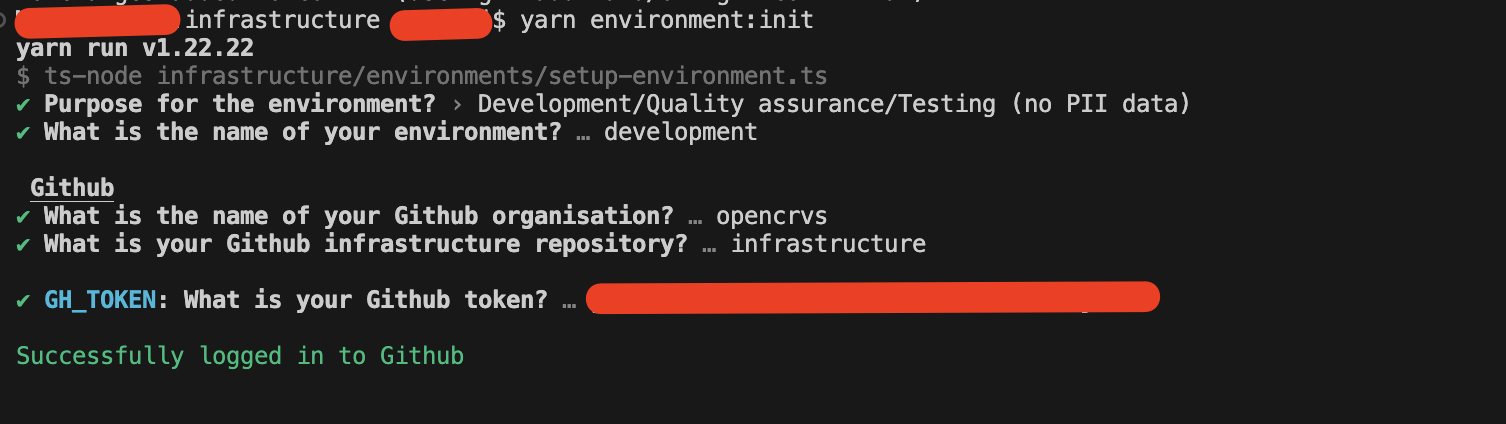The height and width of the screenshot is (424, 1506).
Task: Click the 'infrastructure' repository answer text
Action: tap(828, 244)
